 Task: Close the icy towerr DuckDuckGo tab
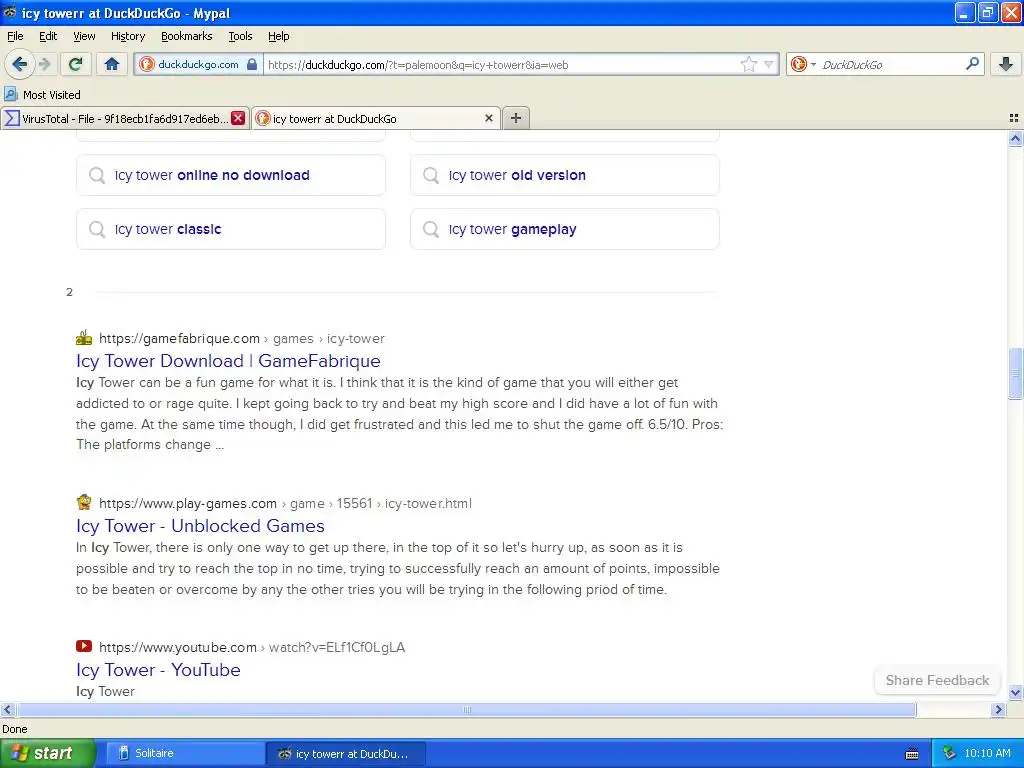point(488,118)
